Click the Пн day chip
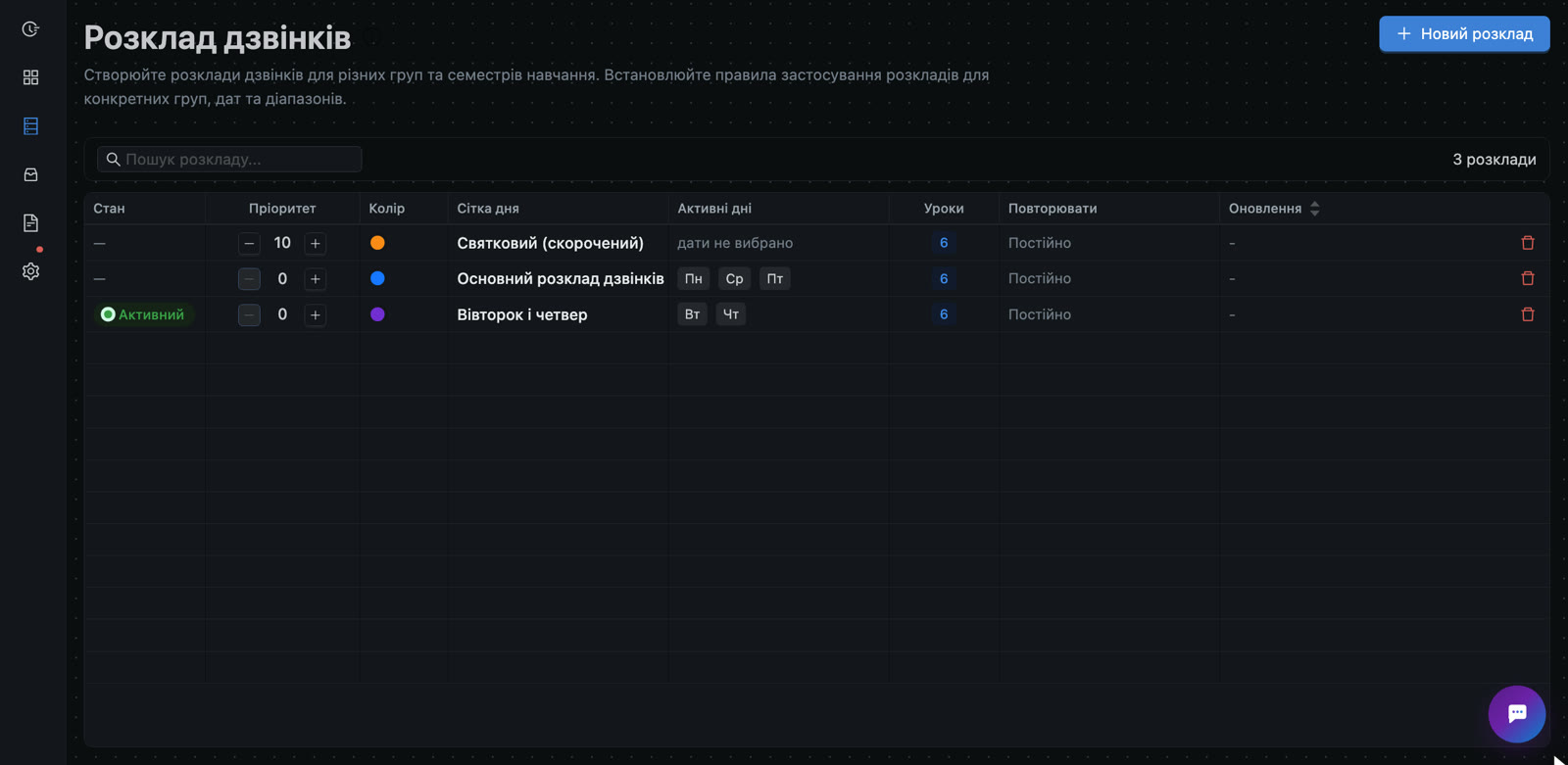This screenshot has height=765, width=1568. tap(693, 278)
